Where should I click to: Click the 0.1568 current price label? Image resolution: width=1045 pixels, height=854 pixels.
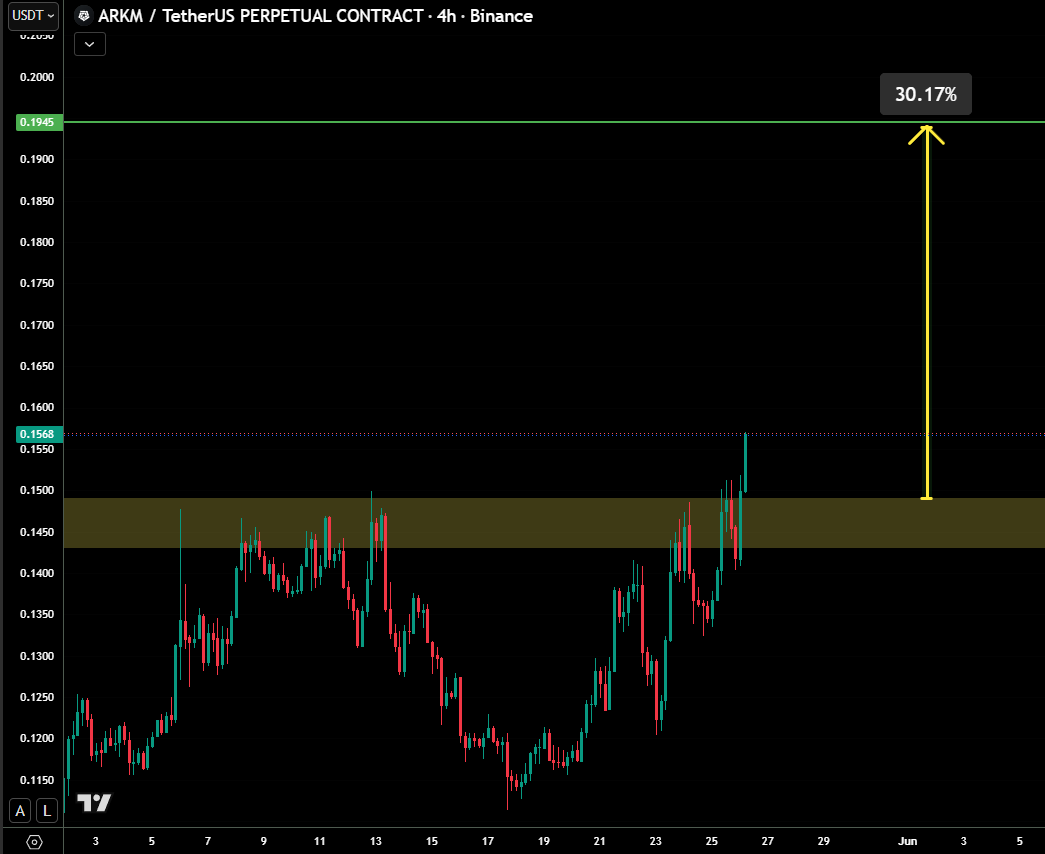point(39,434)
